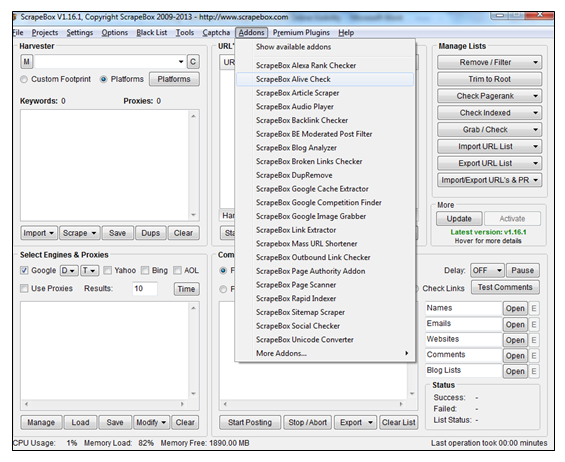Open the Projects menu
The width and height of the screenshot is (565, 462).
coord(45,33)
